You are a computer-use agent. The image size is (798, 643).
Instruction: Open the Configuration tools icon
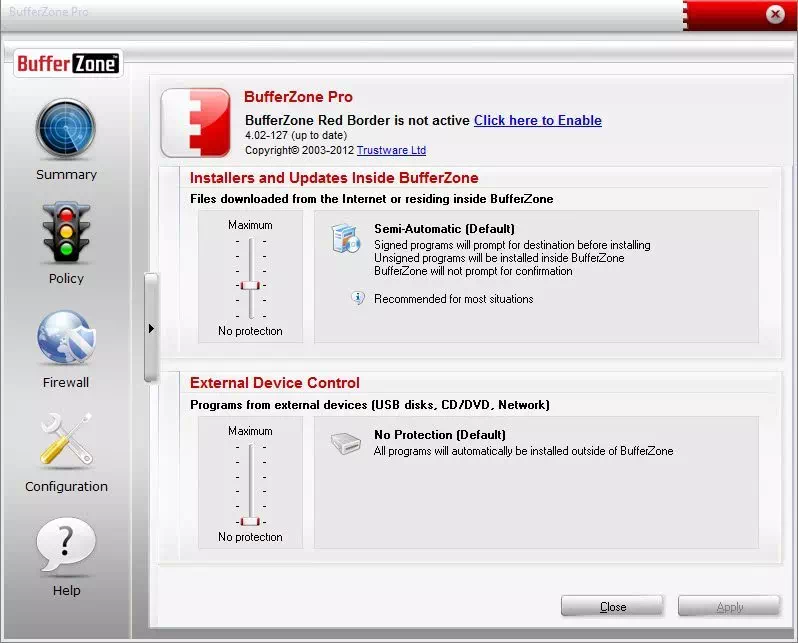pyautogui.click(x=66, y=439)
